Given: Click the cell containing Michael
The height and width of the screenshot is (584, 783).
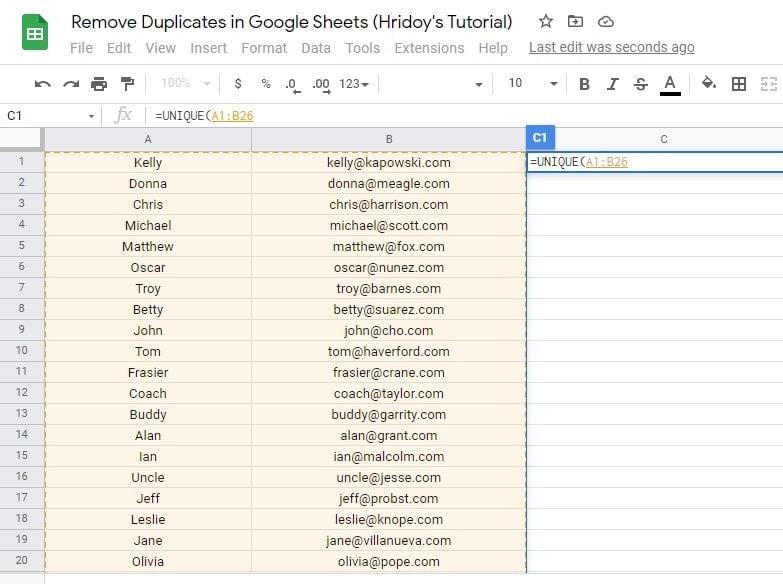Looking at the screenshot, I should click(x=148, y=225).
